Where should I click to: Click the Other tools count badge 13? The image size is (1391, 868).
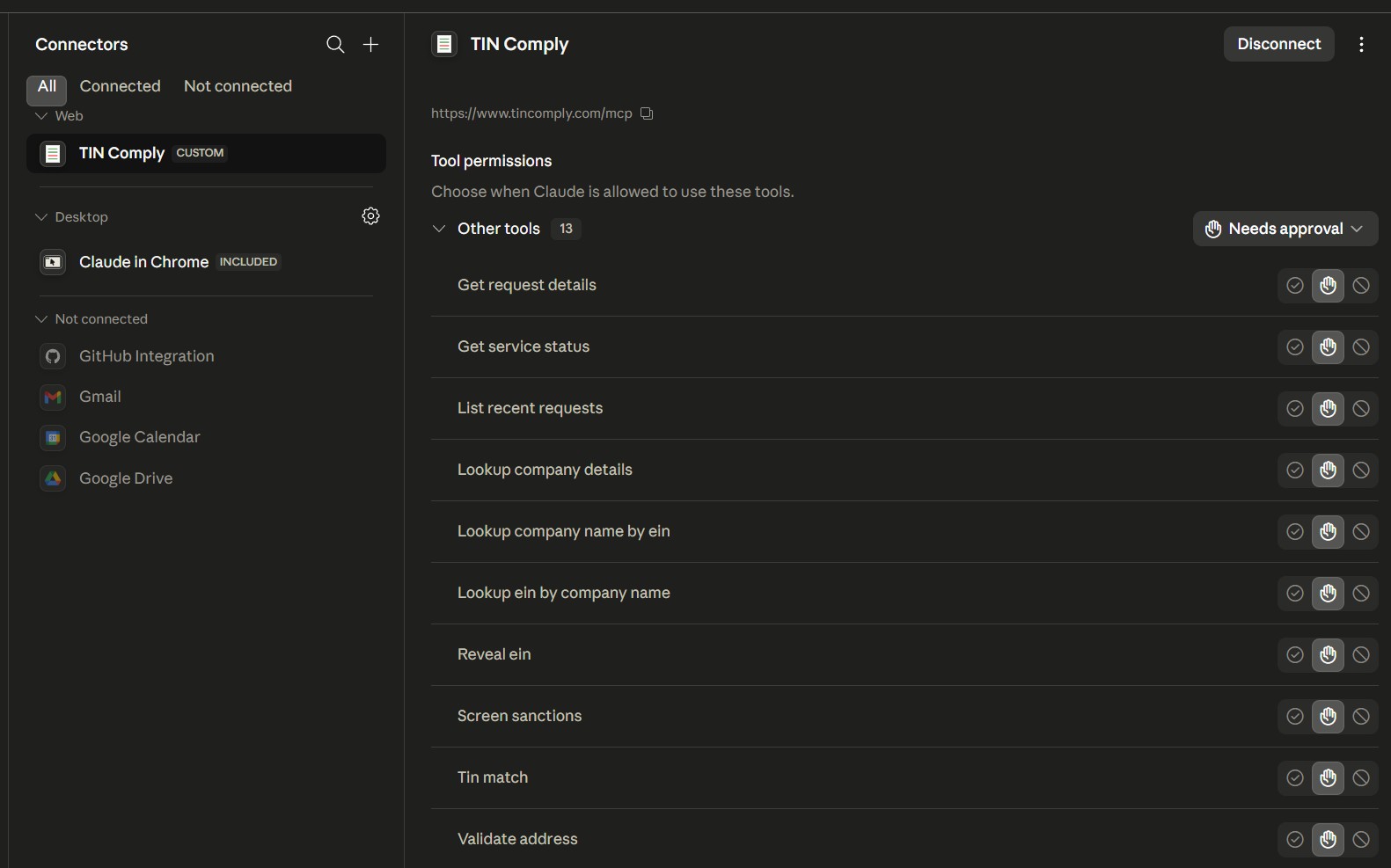566,229
